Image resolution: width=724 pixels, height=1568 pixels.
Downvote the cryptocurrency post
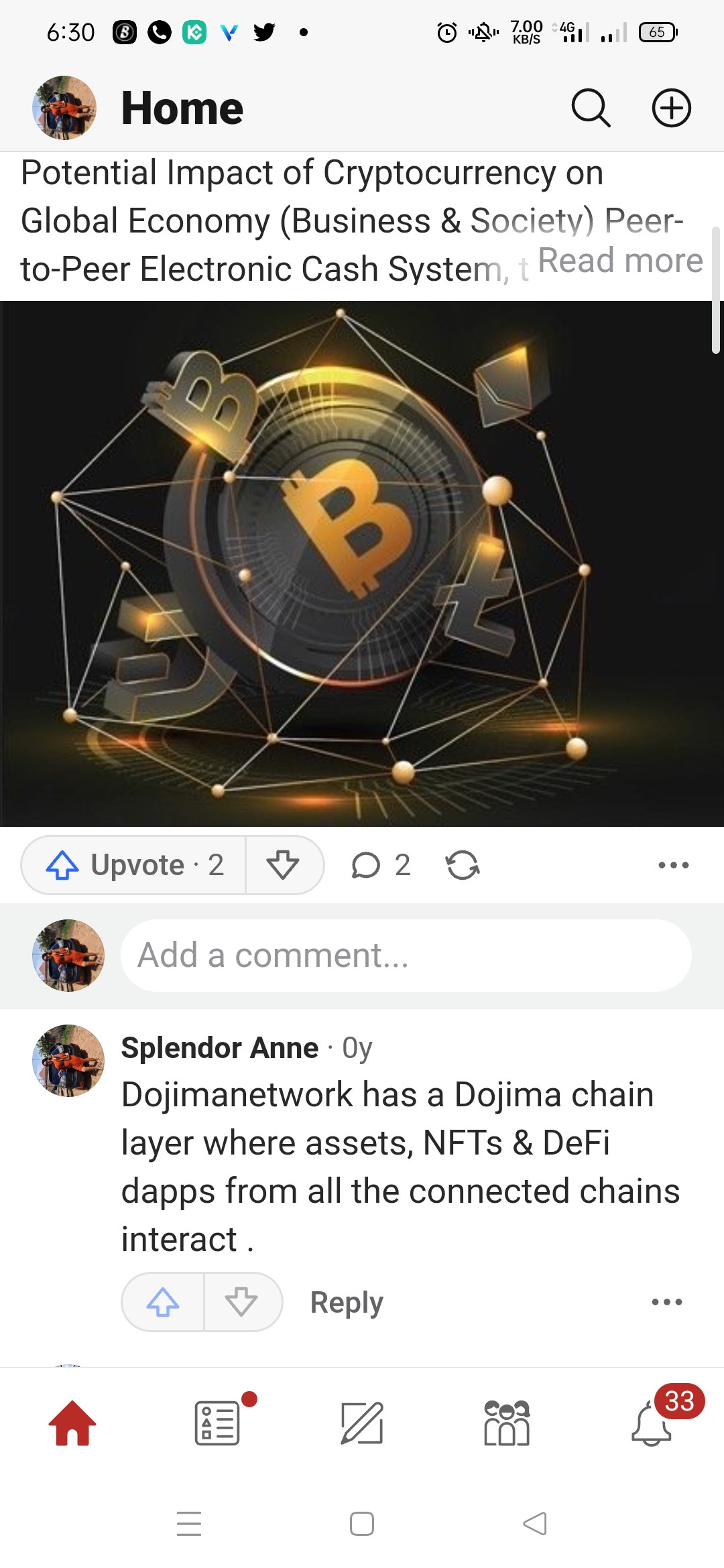[284, 864]
